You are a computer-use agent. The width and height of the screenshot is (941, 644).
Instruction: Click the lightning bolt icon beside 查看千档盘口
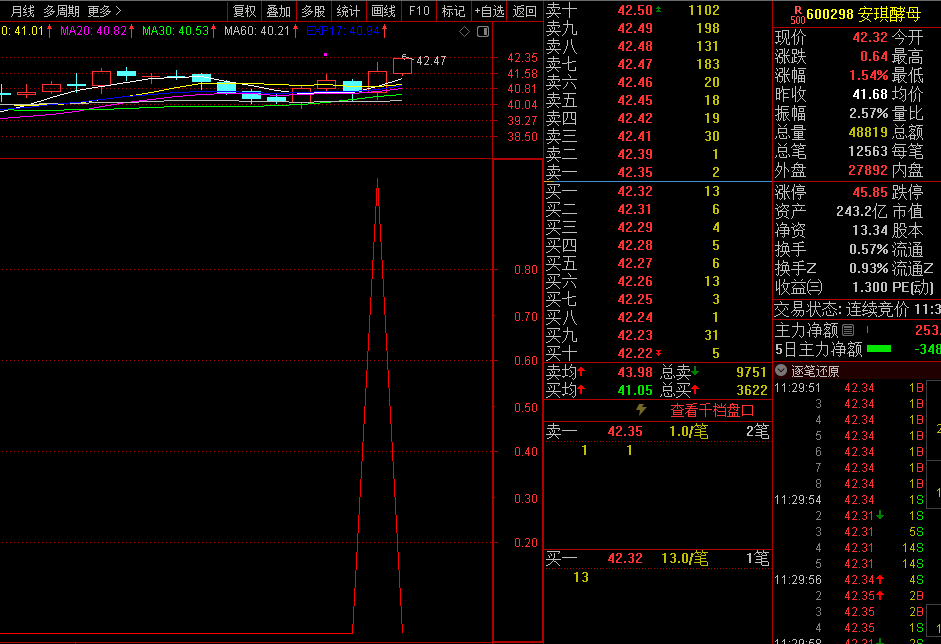coord(641,410)
